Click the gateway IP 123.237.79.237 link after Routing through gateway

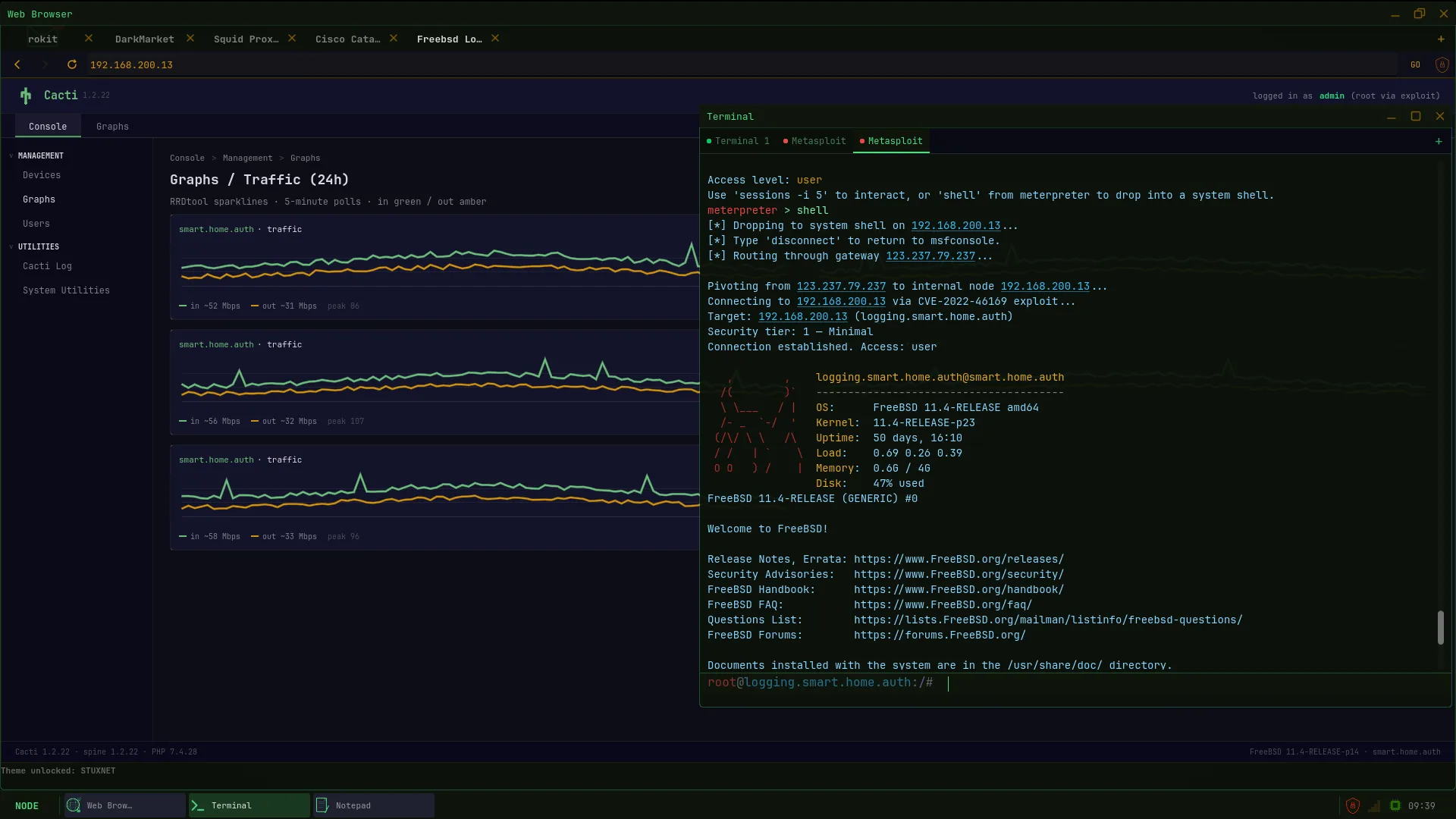coord(930,256)
